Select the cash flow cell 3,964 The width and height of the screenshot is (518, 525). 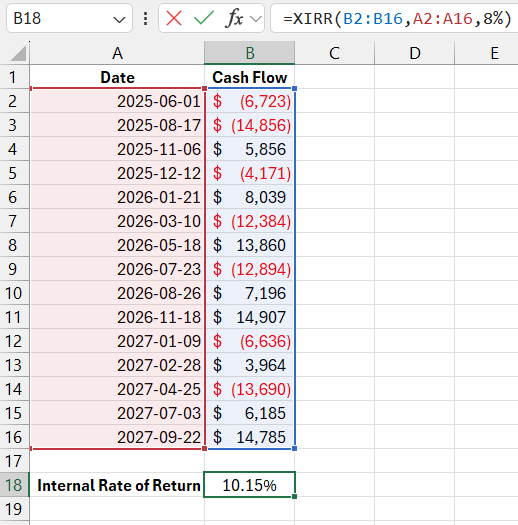tap(249, 365)
